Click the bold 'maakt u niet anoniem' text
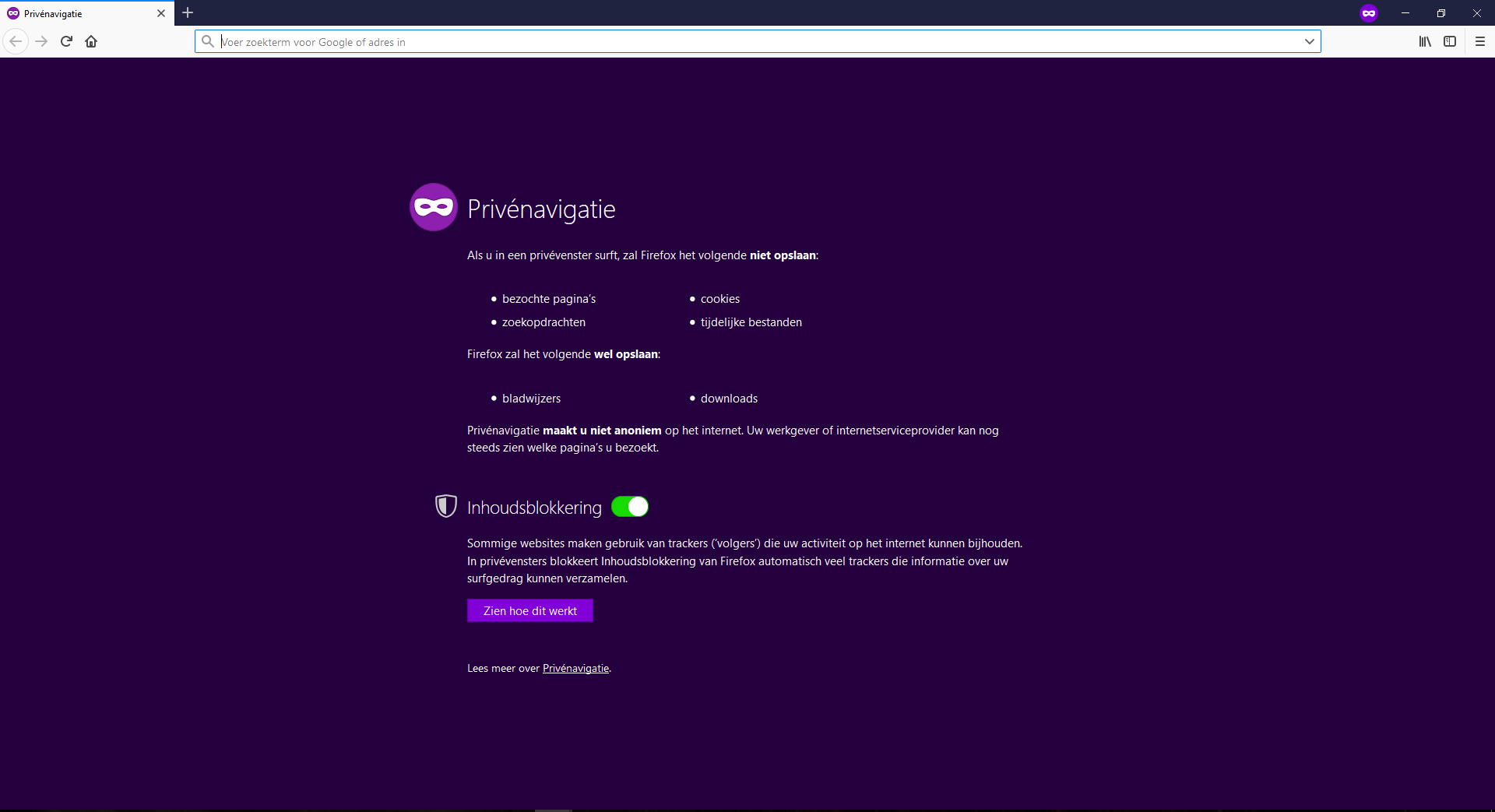Screen dimensions: 1495x812 tap(602, 431)
